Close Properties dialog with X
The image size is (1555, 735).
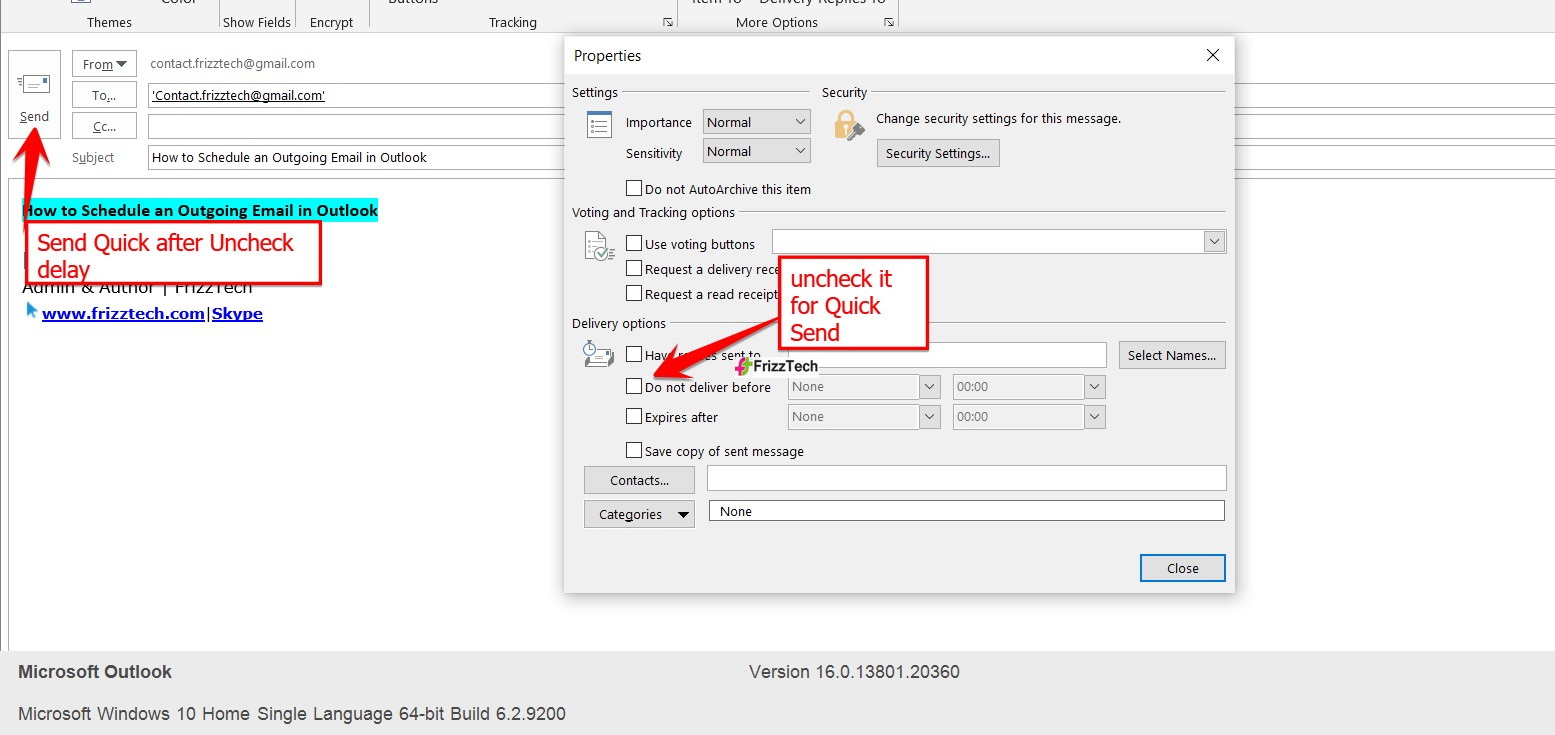pyautogui.click(x=1213, y=56)
